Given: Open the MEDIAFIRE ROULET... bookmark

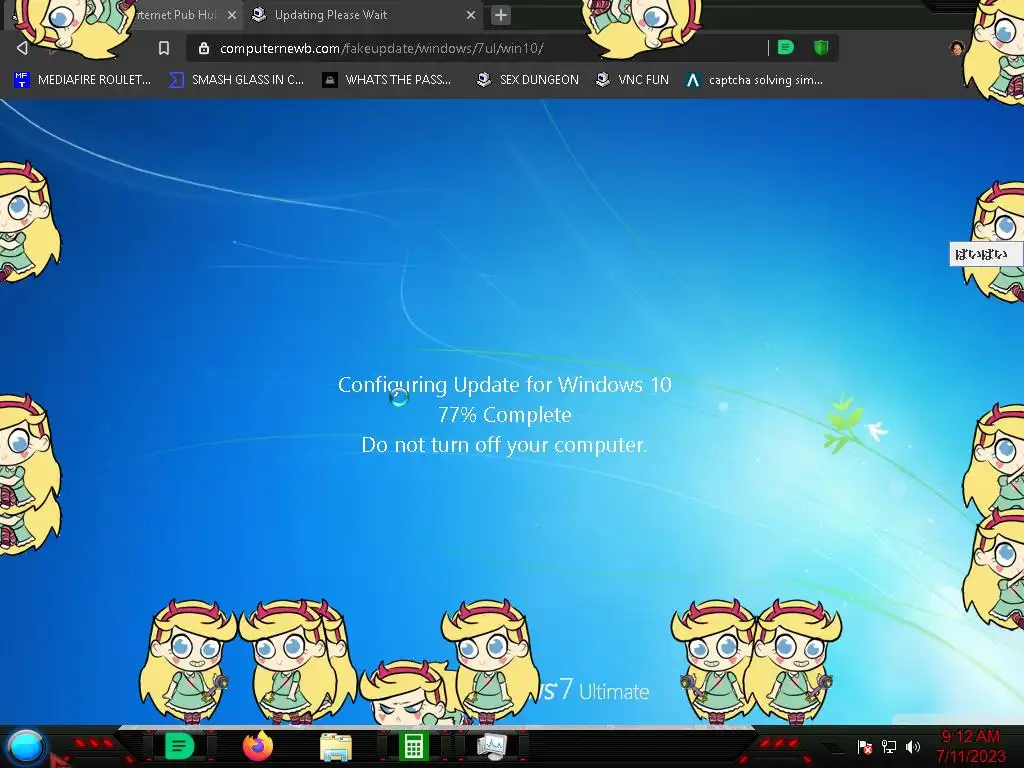Looking at the screenshot, I should pos(82,80).
